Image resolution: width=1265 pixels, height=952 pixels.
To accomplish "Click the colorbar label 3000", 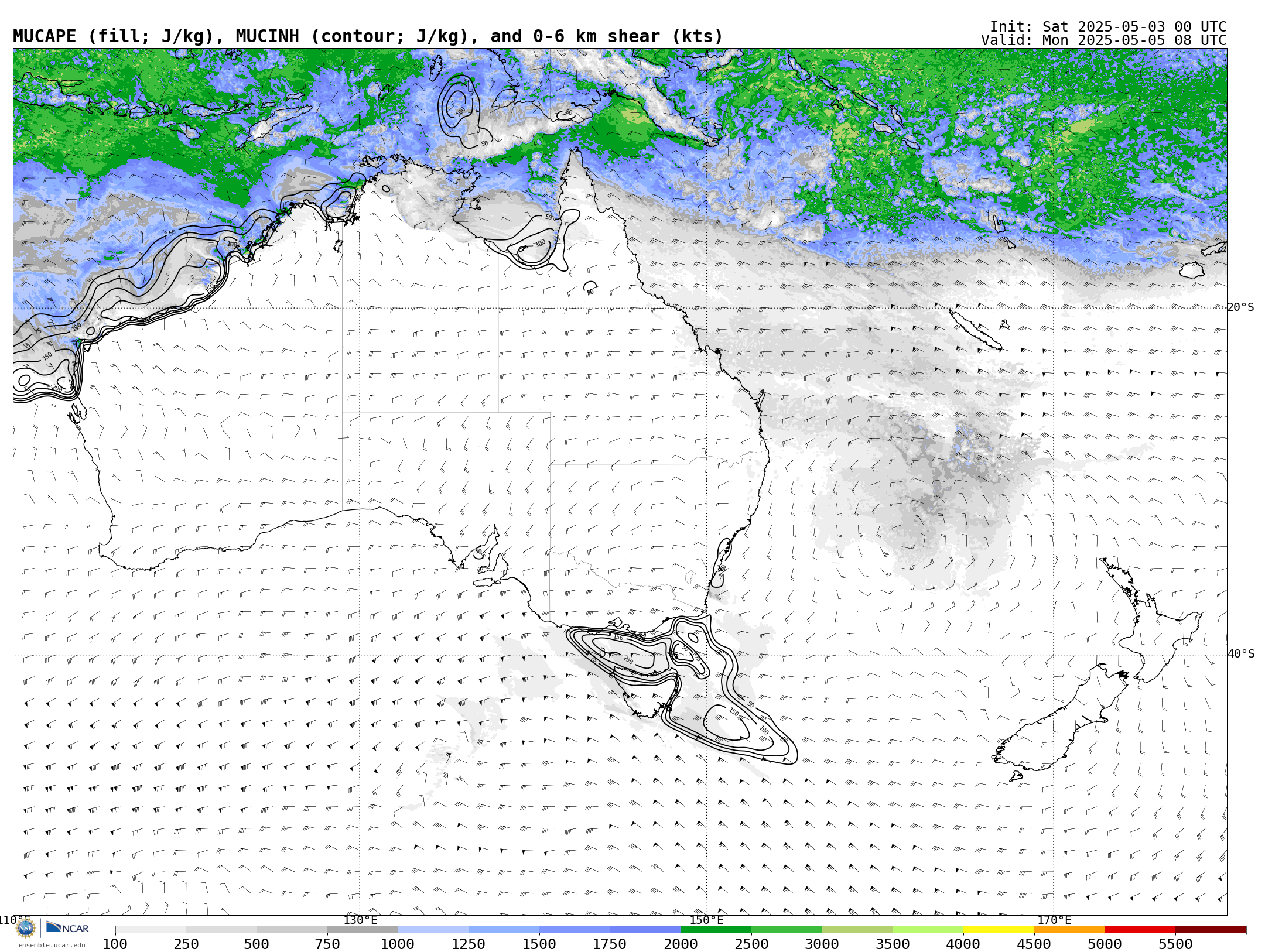I will pos(822,944).
